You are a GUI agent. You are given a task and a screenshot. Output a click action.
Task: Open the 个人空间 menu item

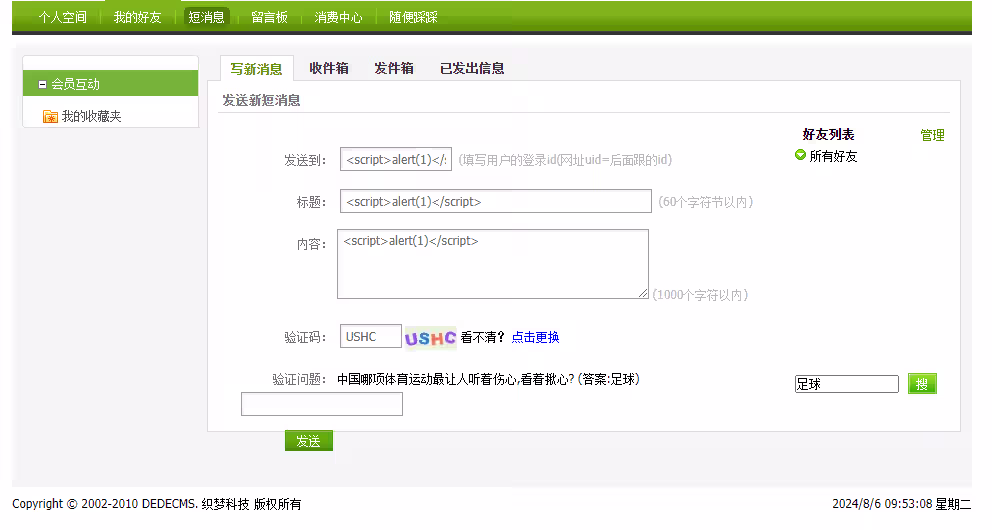point(62,17)
